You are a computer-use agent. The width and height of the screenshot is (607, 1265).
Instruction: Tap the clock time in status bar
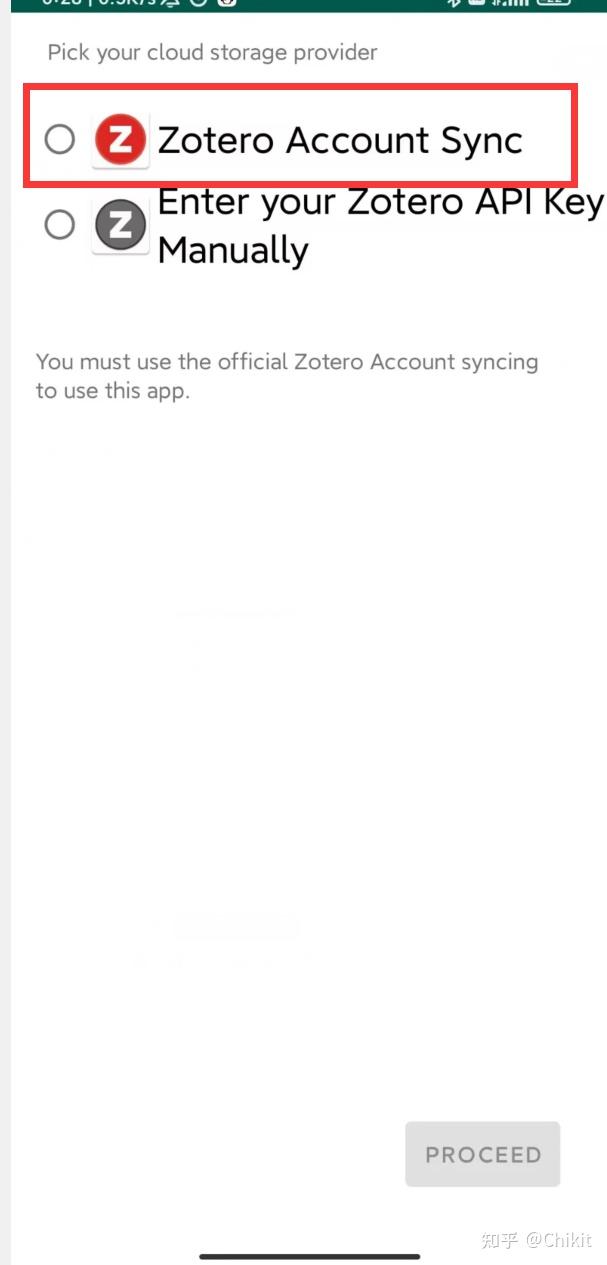tap(62, 4)
